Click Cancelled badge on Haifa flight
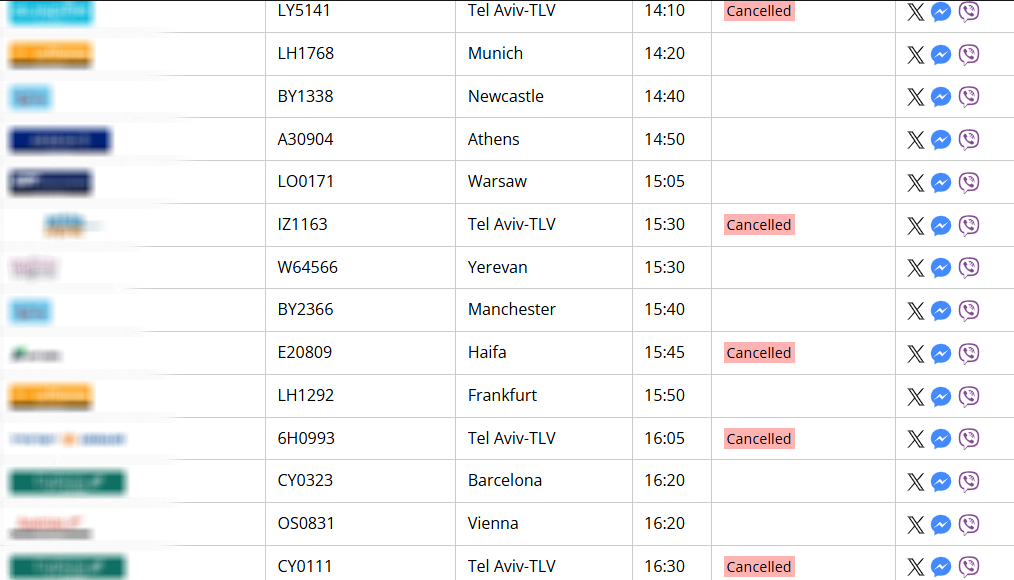 (x=759, y=352)
